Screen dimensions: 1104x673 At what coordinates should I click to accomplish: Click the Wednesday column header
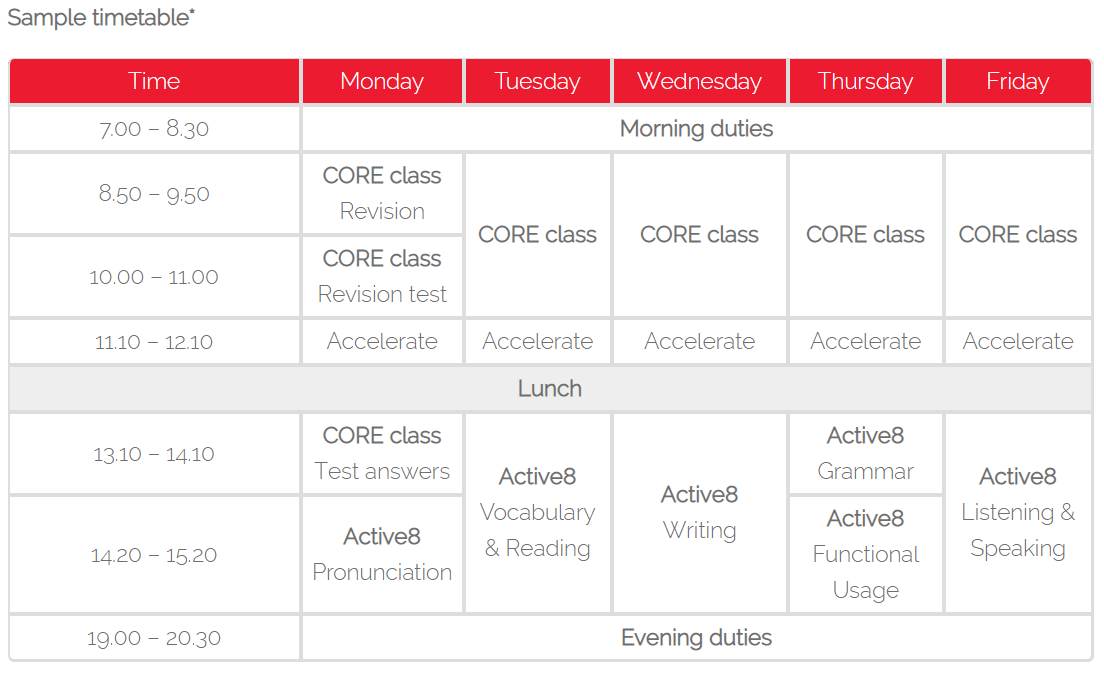tap(699, 82)
